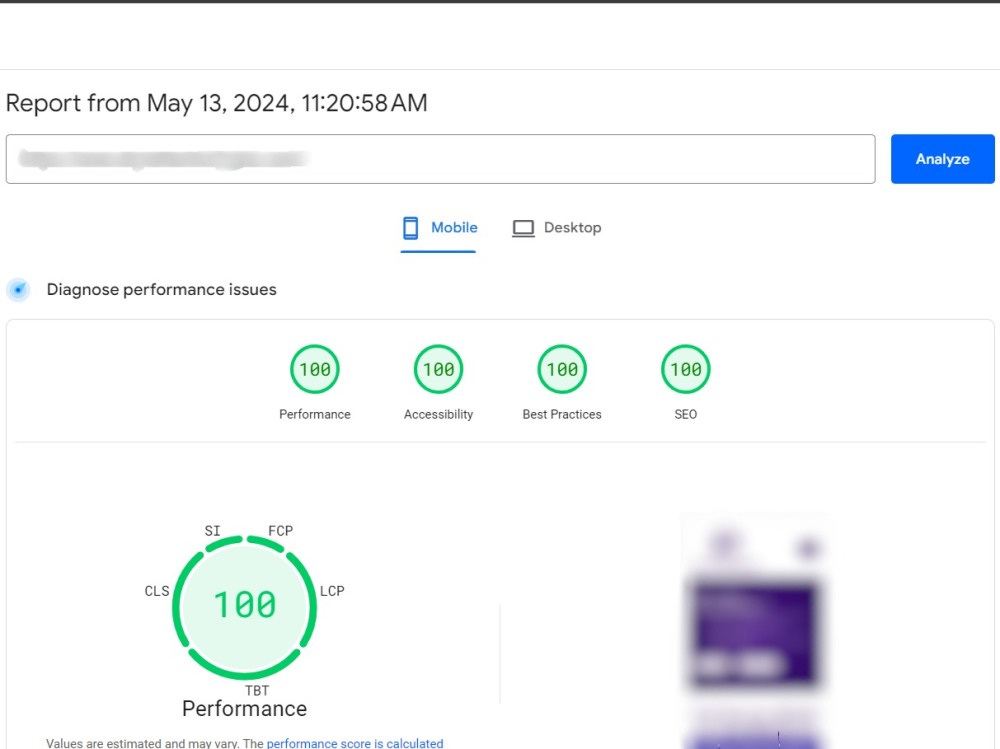Jump to SEO score gauge
1000x749 pixels.
686,369
